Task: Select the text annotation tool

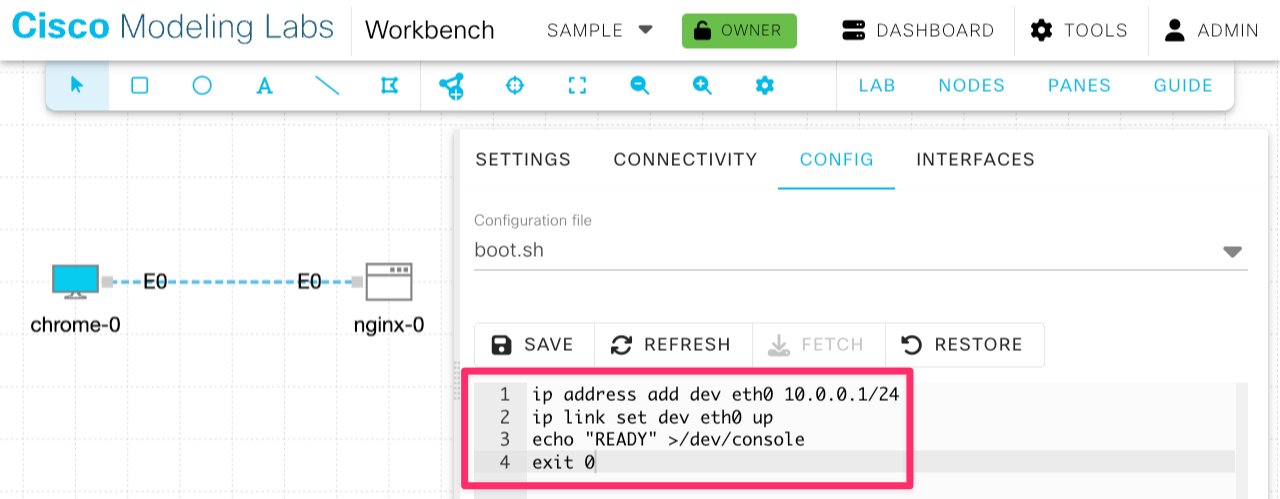Action: [264, 86]
